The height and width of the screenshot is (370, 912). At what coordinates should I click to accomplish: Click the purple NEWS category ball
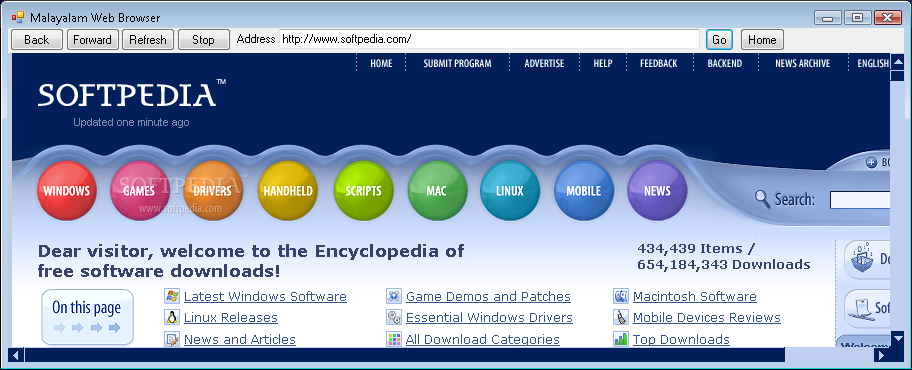(657, 190)
